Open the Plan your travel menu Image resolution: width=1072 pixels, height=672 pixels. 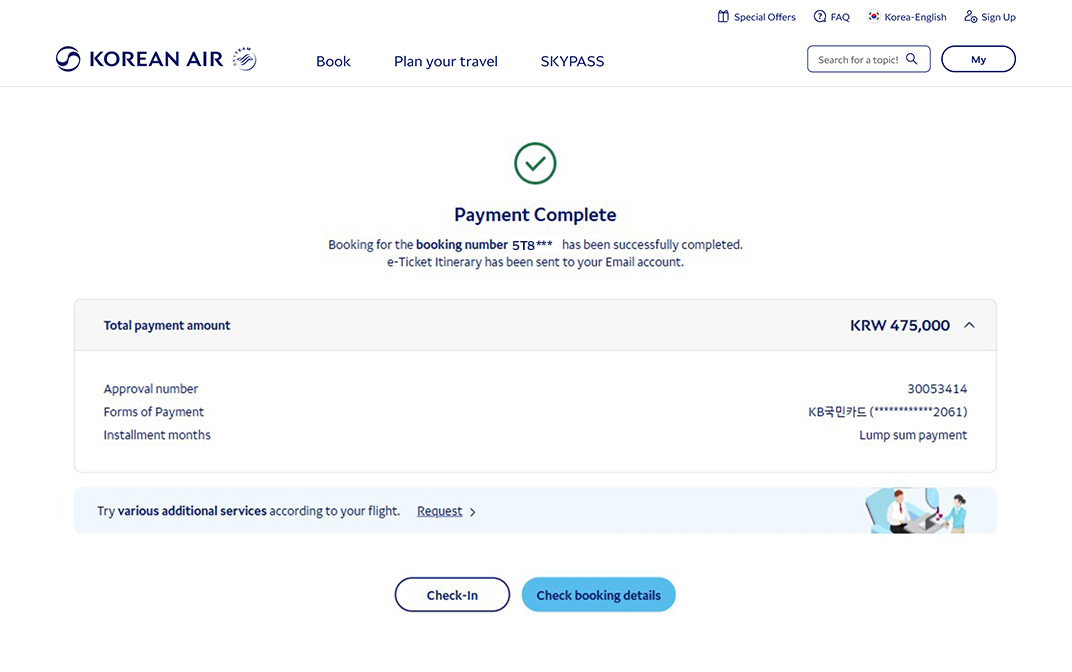coord(445,61)
